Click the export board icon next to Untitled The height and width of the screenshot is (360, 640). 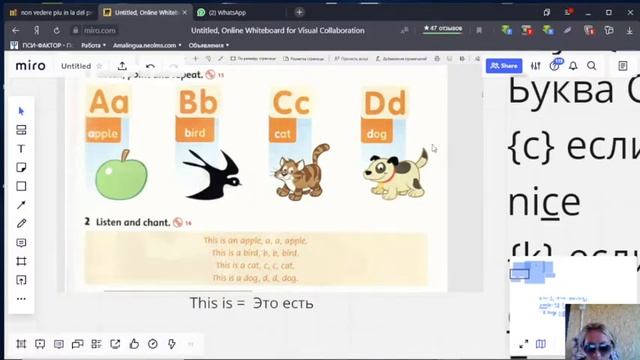click(122, 66)
